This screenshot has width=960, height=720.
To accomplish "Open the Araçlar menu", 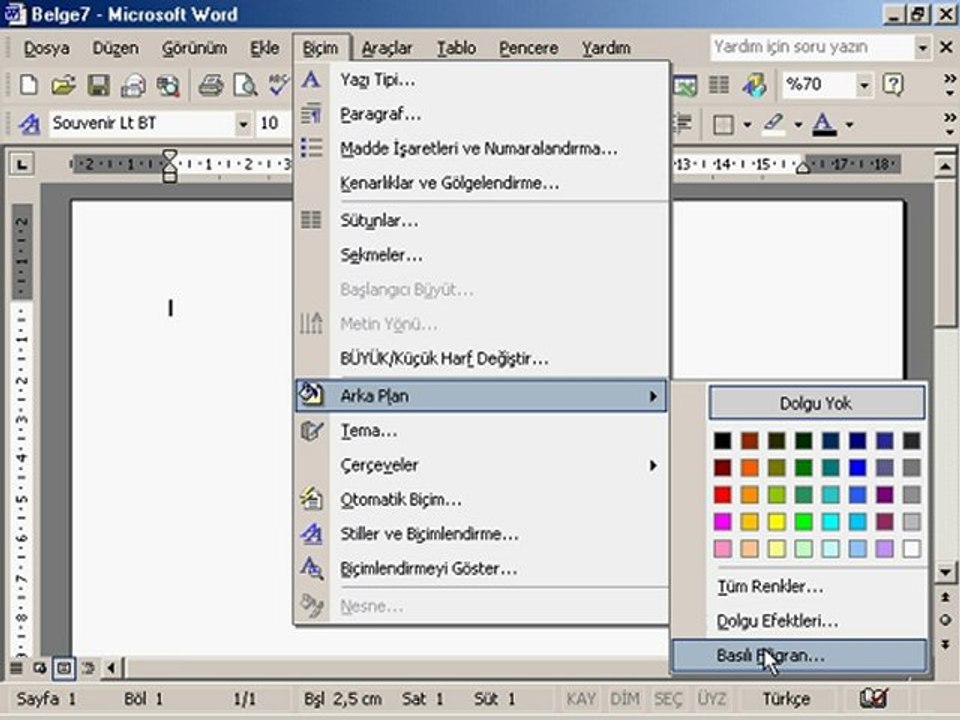I will 387,48.
